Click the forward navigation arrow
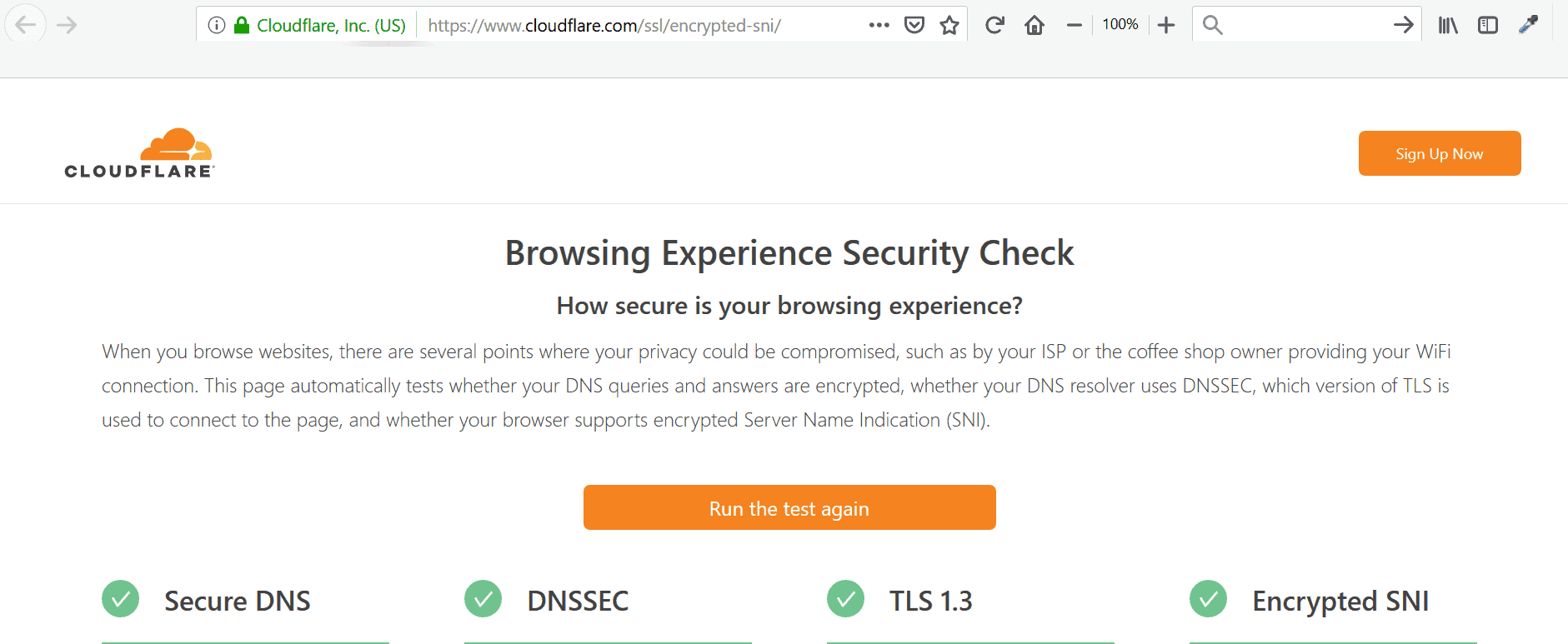Screen dimensions: 1568x644 coord(67,25)
